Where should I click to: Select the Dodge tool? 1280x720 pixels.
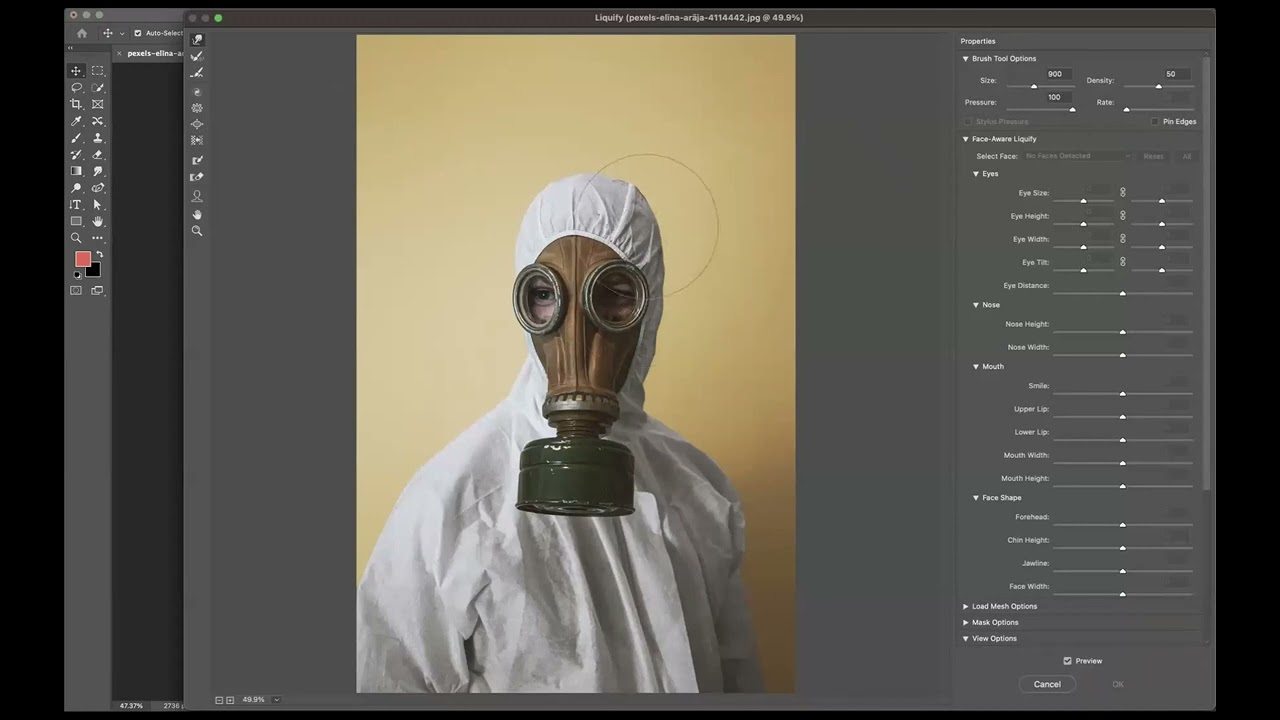click(76, 188)
